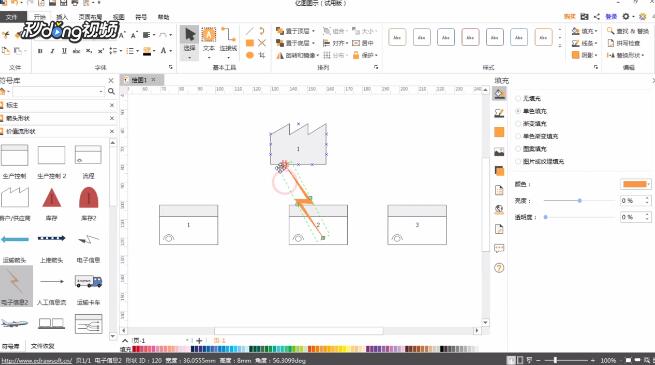
Task: Open the line style pane in sidebar
Action: (499, 113)
